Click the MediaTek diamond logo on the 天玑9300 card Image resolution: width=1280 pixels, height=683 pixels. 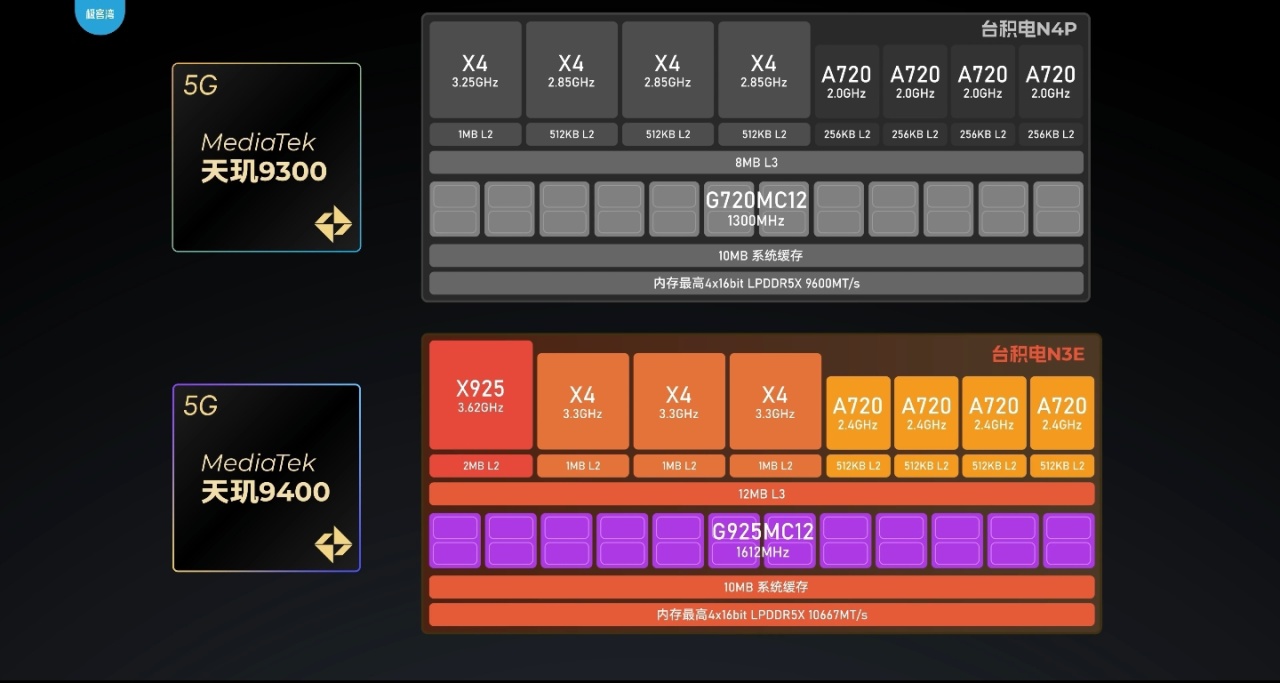(x=333, y=224)
